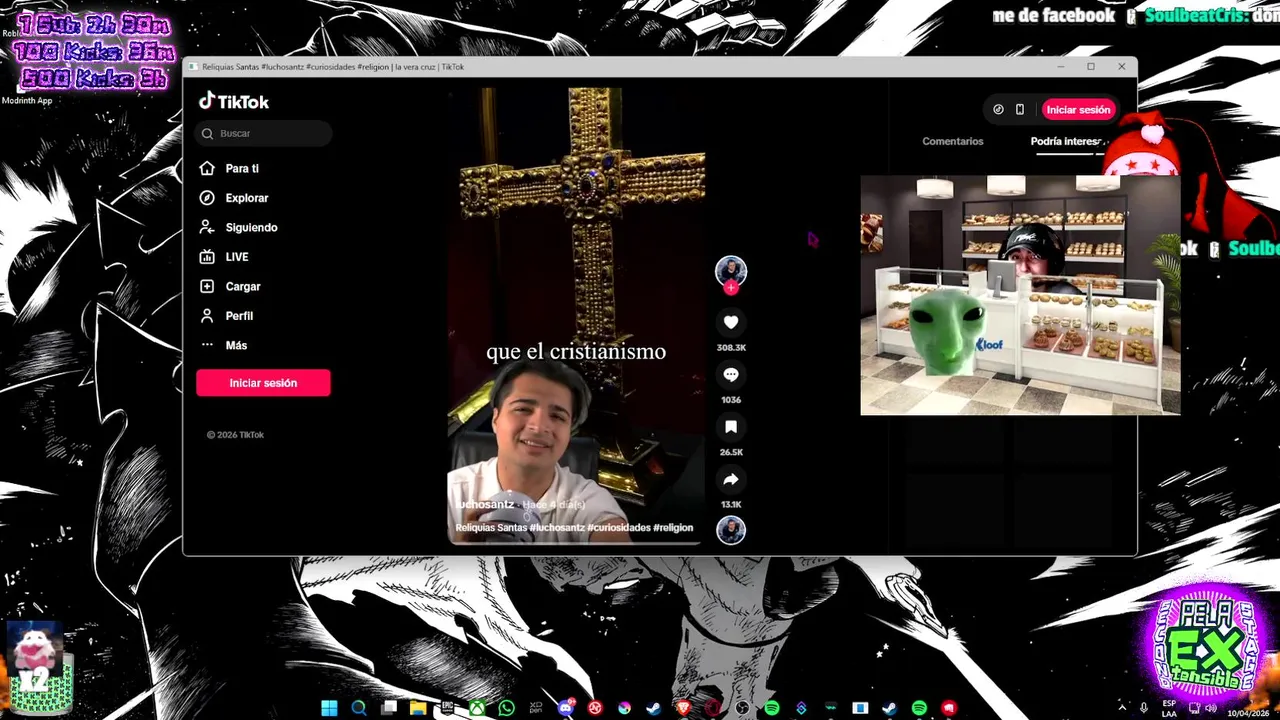
Task: Open the Siguiendo section
Action: click(251, 227)
